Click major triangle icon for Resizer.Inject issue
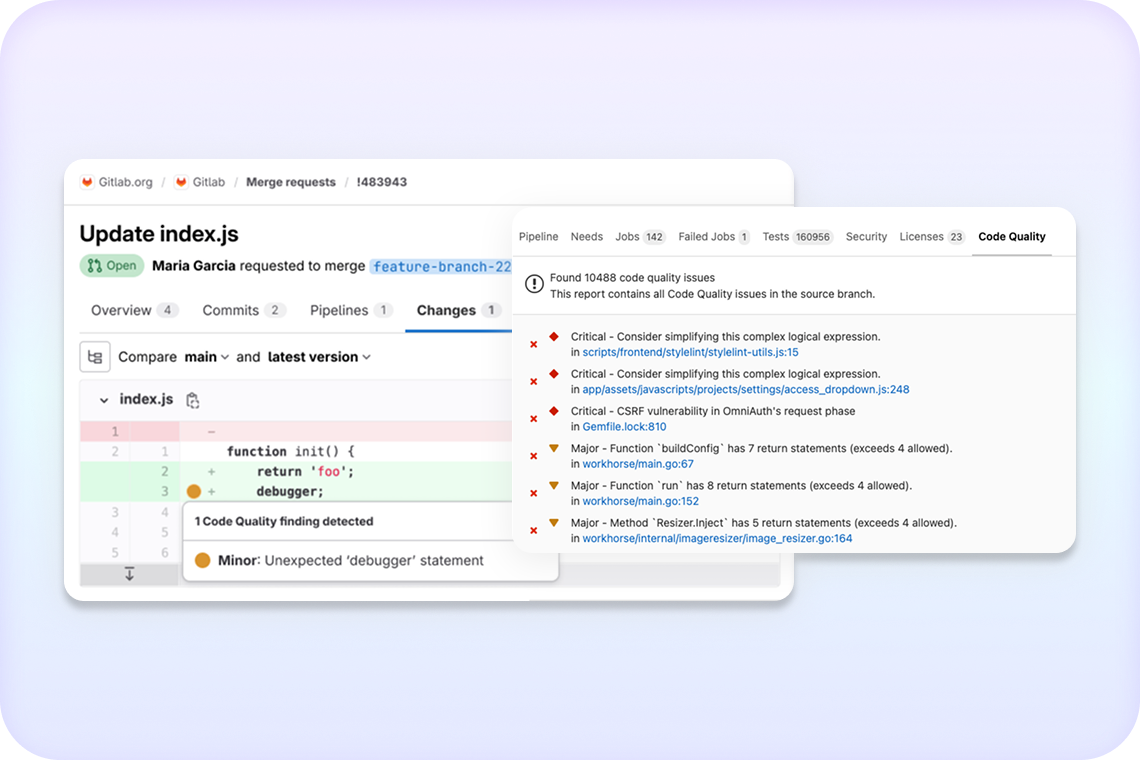 [554, 522]
